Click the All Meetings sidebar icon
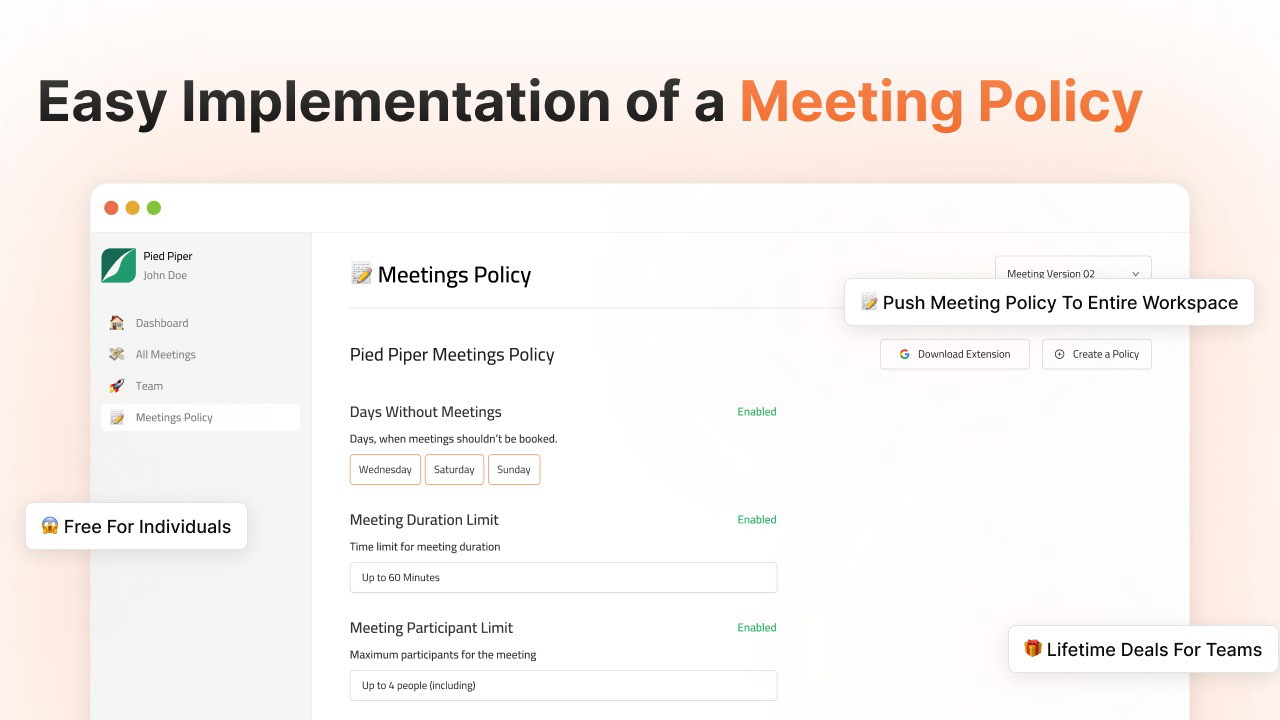Viewport: 1280px width, 720px height. [x=117, y=354]
